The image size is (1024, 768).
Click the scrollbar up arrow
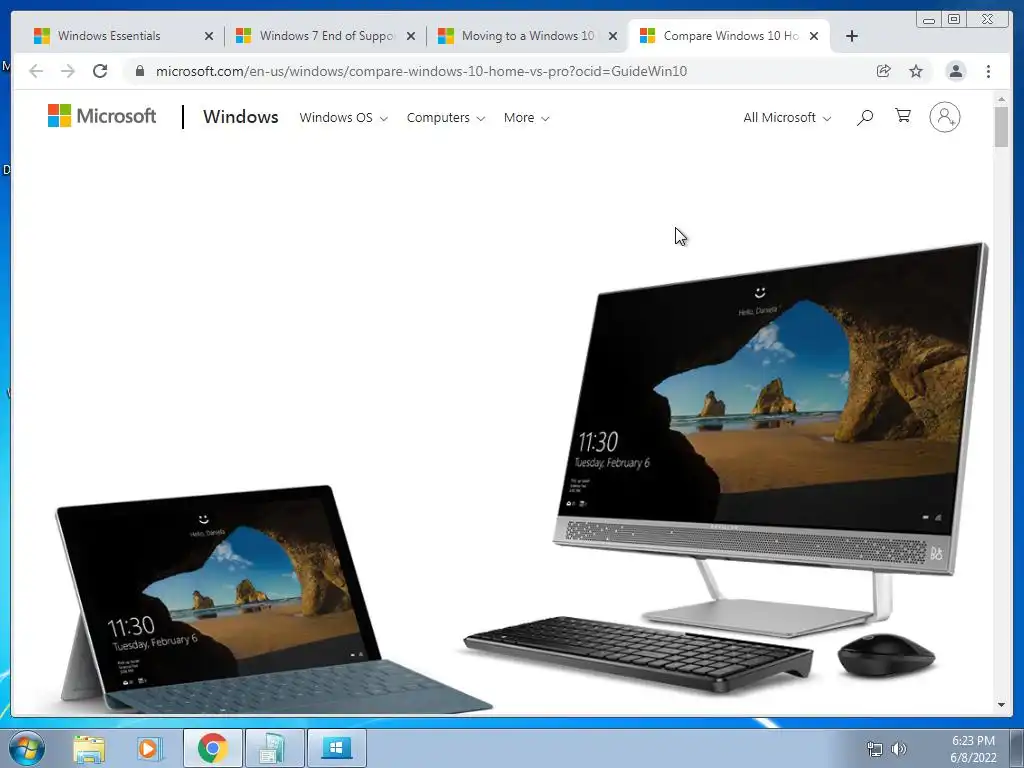1001,99
